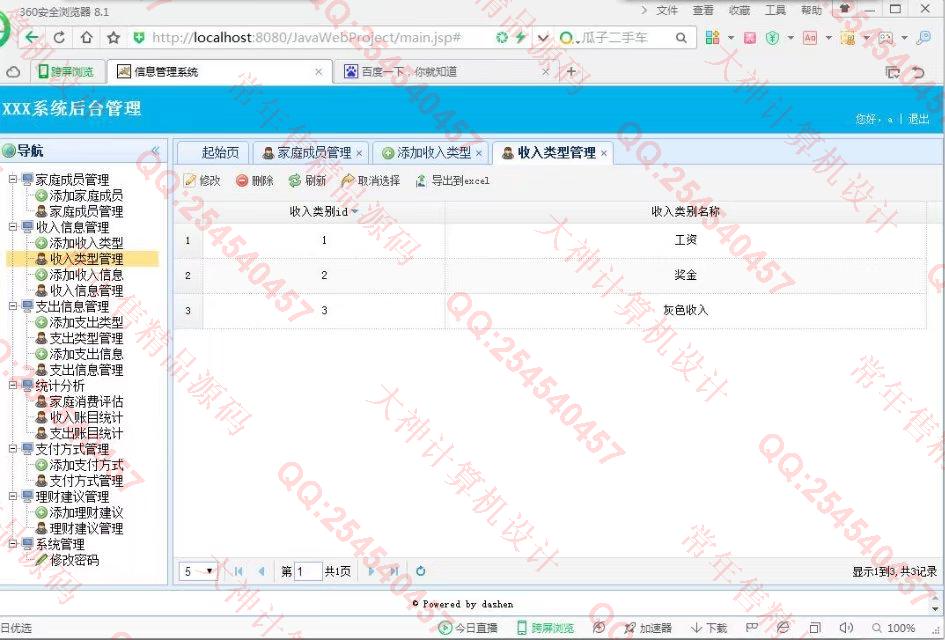Open the page size dropdown showing 5
Screen dimensions: 945x640
click(198, 571)
